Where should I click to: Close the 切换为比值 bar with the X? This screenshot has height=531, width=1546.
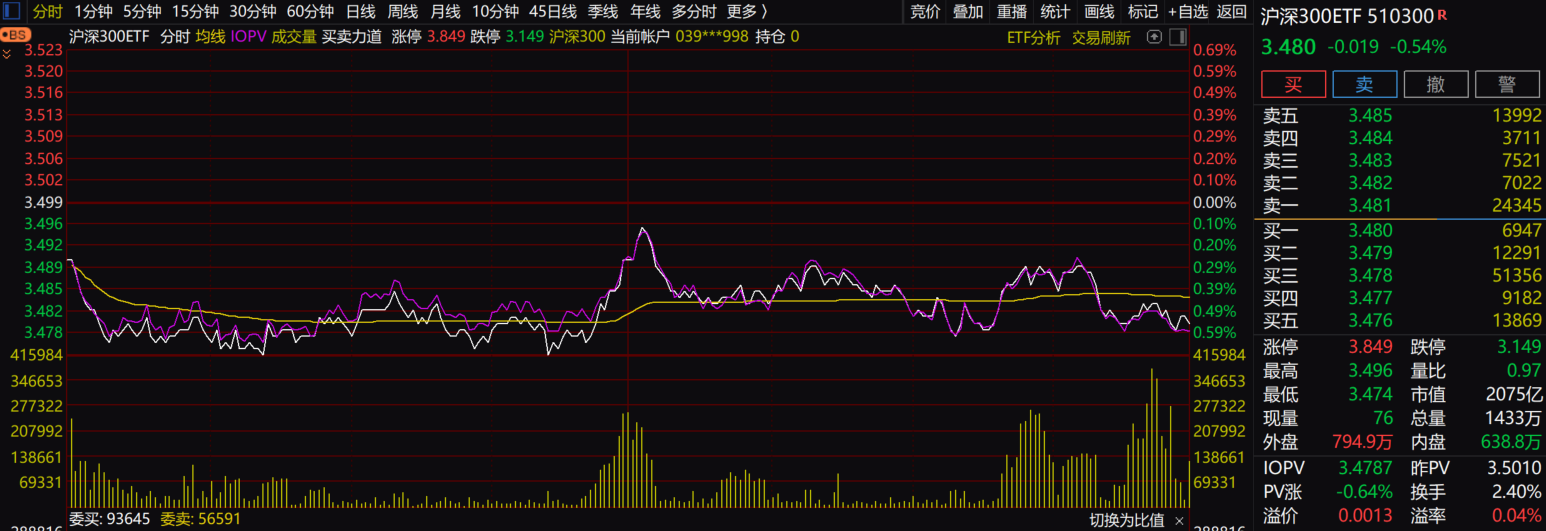1179,521
